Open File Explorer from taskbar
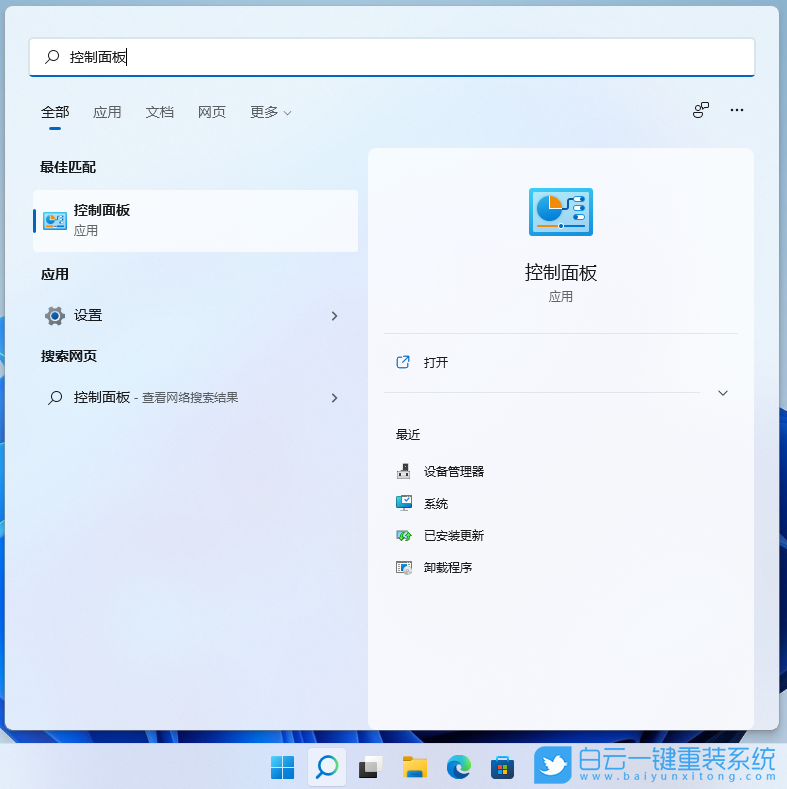Image resolution: width=787 pixels, height=789 pixels. pyautogui.click(x=415, y=767)
